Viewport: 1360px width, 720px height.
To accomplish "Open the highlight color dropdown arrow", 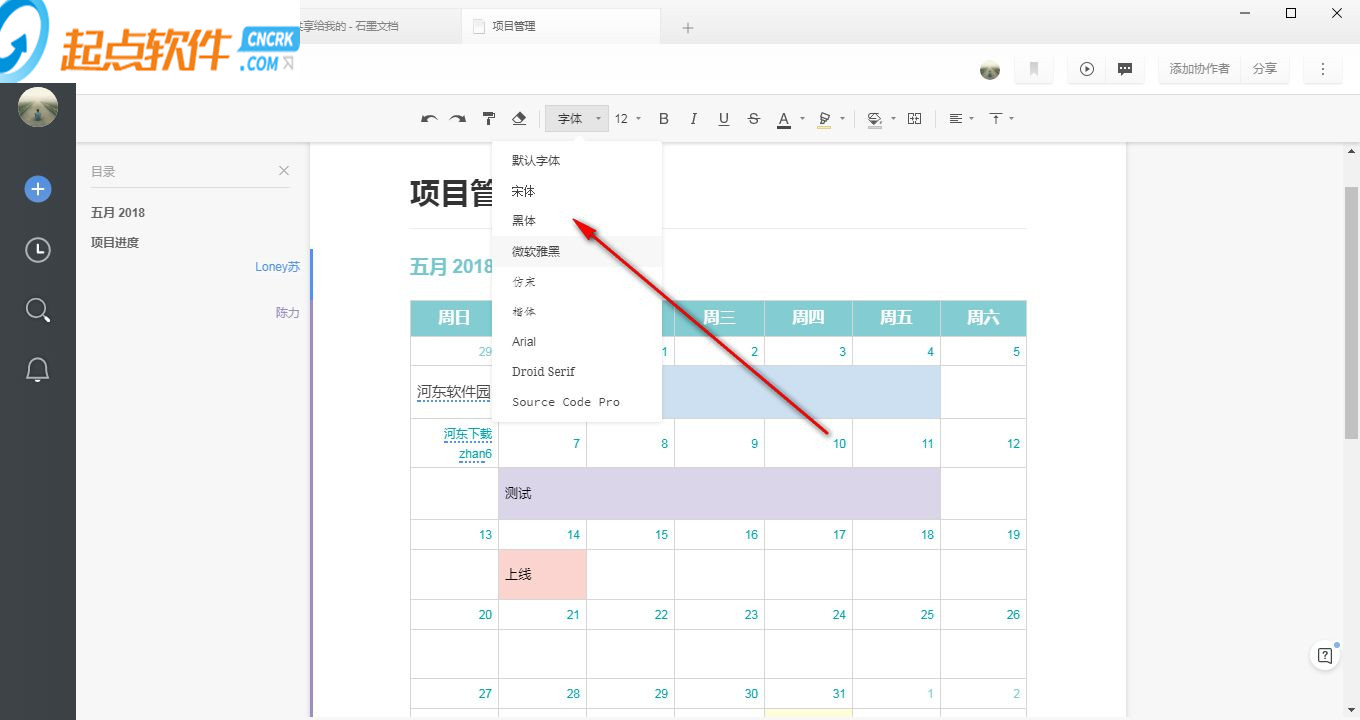I will coord(842,119).
